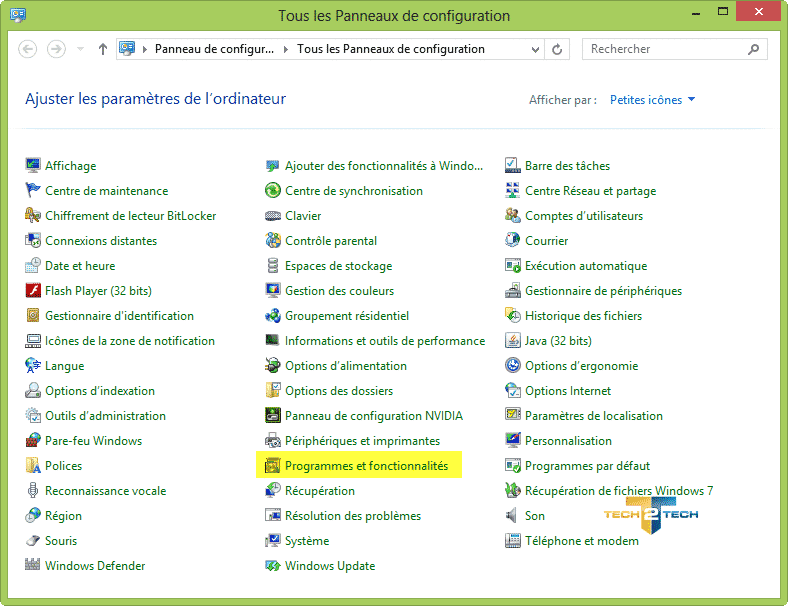The width and height of the screenshot is (788, 606).
Task: Open Groupement résidentiel link
Action: 347,316
